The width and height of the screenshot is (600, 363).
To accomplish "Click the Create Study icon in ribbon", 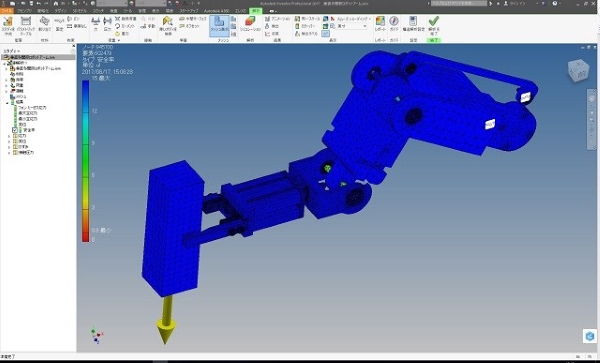I will point(8,26).
